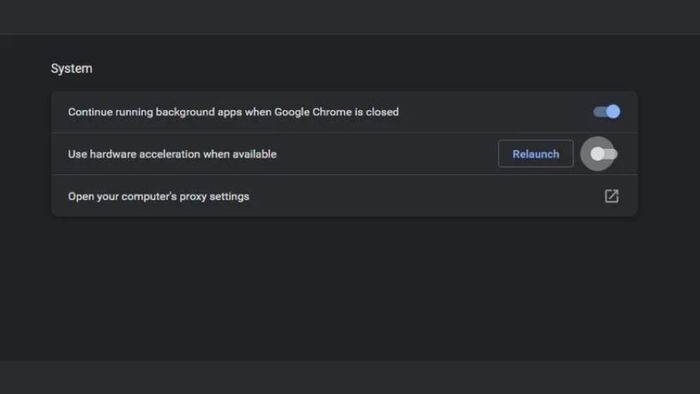
Task: Click 'Continue running background apps' label
Action: [233, 112]
